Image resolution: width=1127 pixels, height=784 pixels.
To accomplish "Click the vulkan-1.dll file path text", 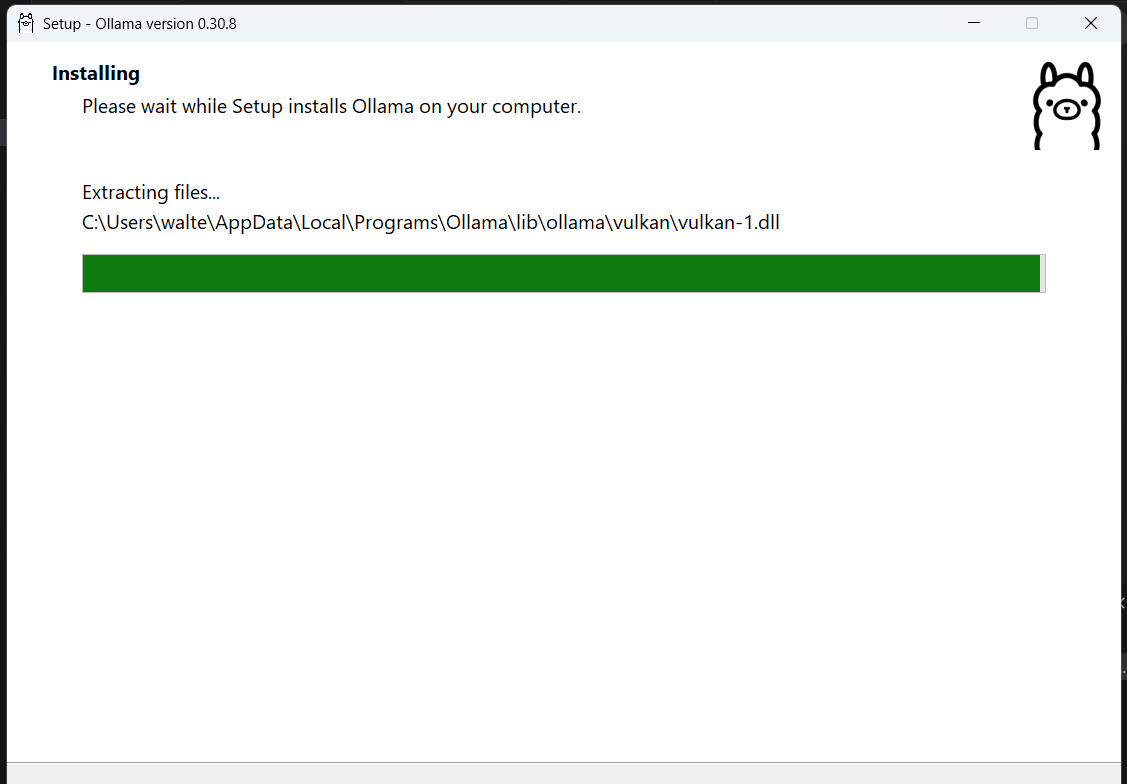I will [x=431, y=222].
